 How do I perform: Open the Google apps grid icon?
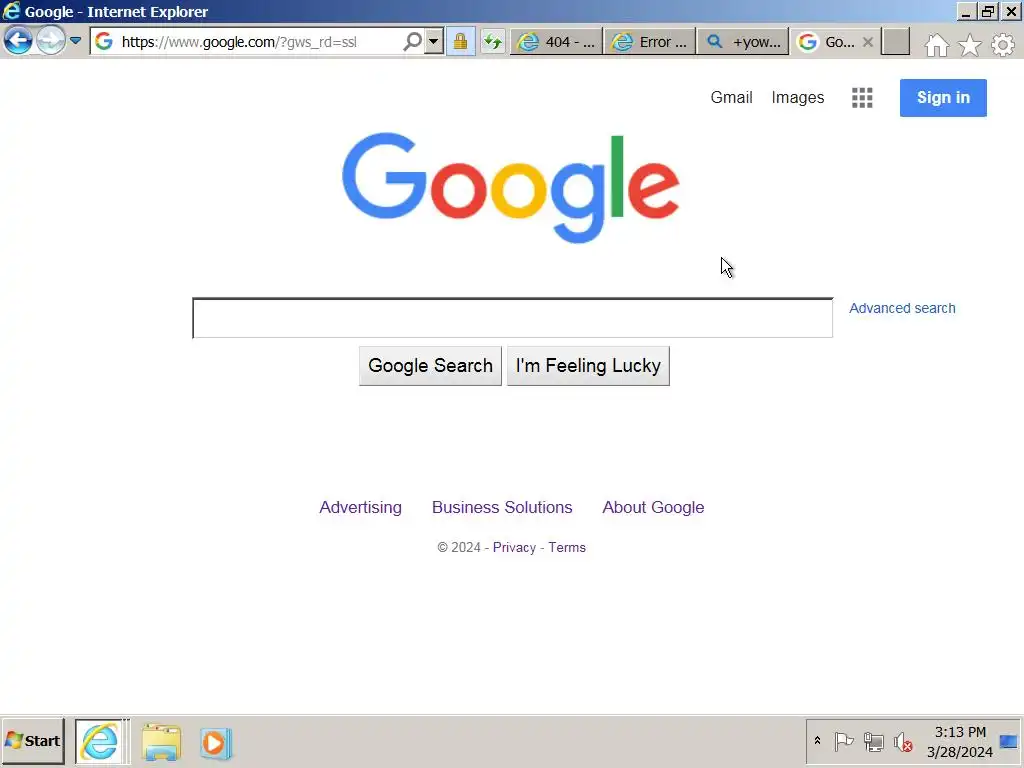(862, 98)
